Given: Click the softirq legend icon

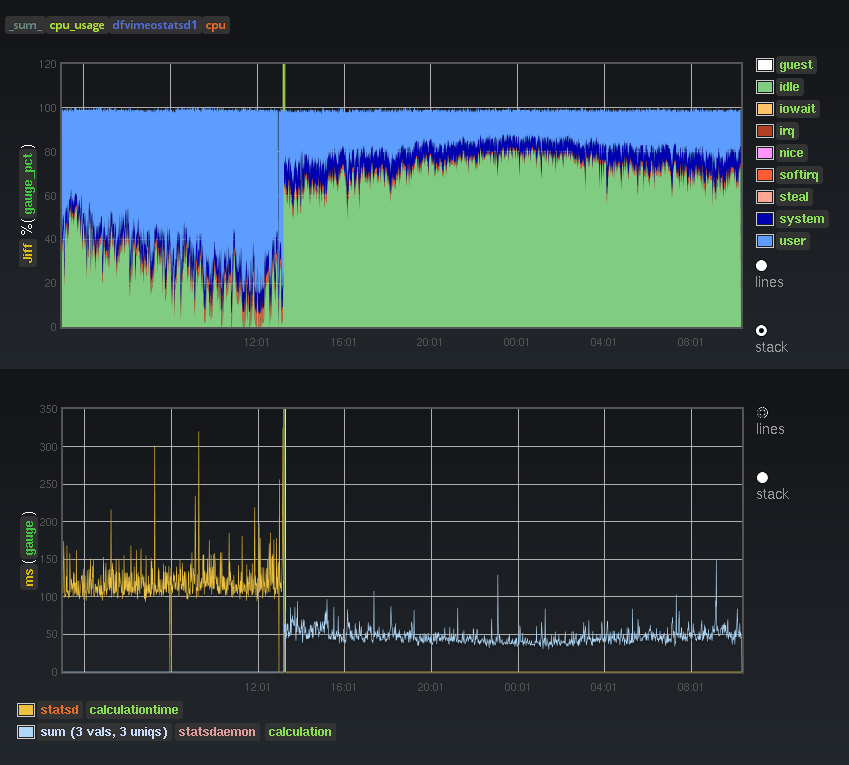Looking at the screenshot, I should point(762,174).
